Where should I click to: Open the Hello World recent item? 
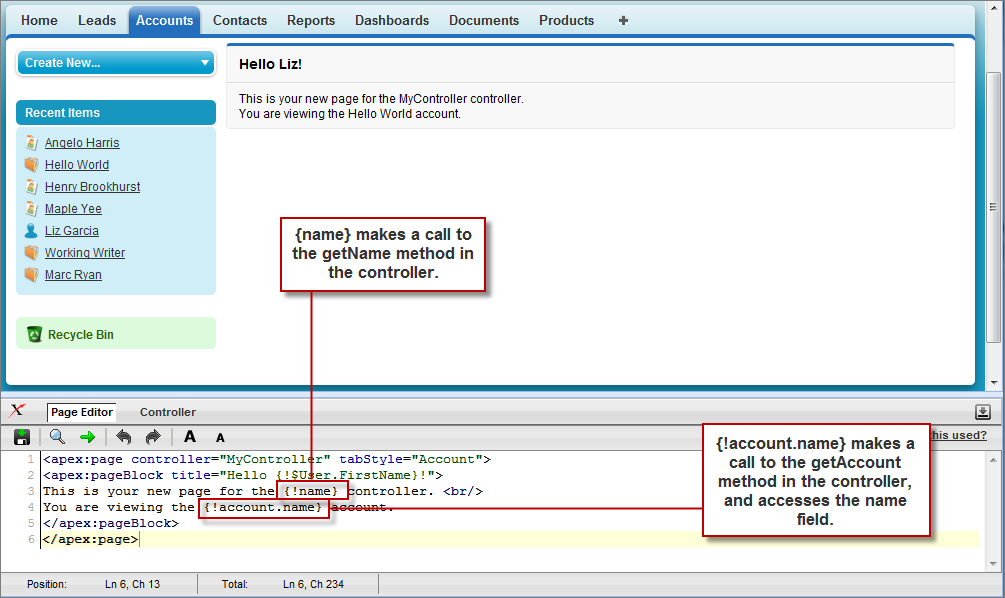[x=77, y=164]
